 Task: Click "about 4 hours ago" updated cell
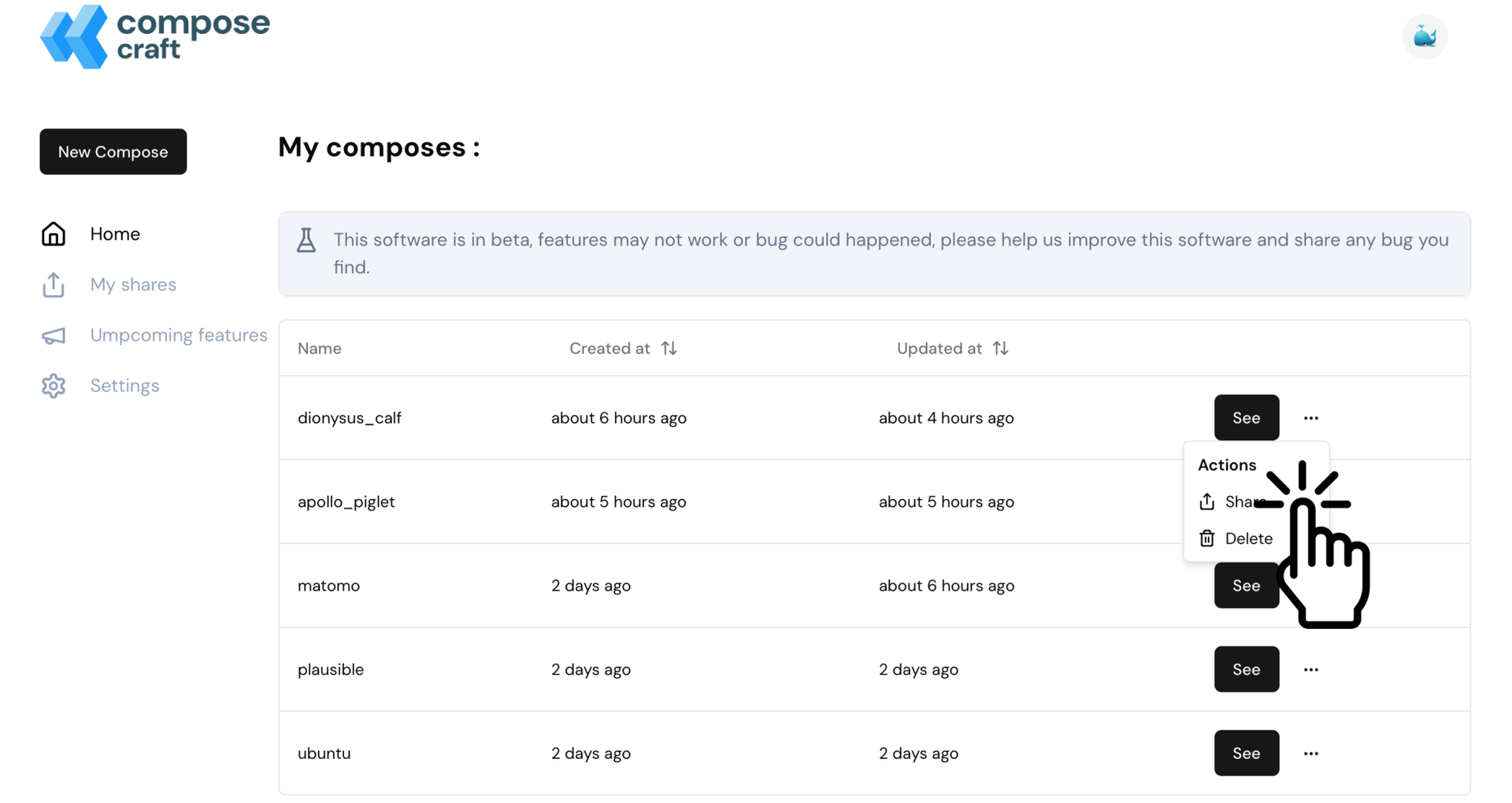tap(946, 418)
